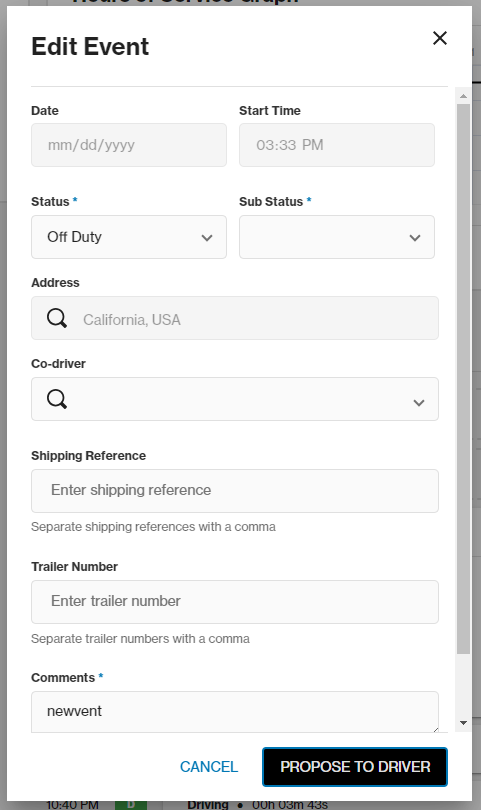
Task: Select the Off Duty status value
Action: click(74, 237)
